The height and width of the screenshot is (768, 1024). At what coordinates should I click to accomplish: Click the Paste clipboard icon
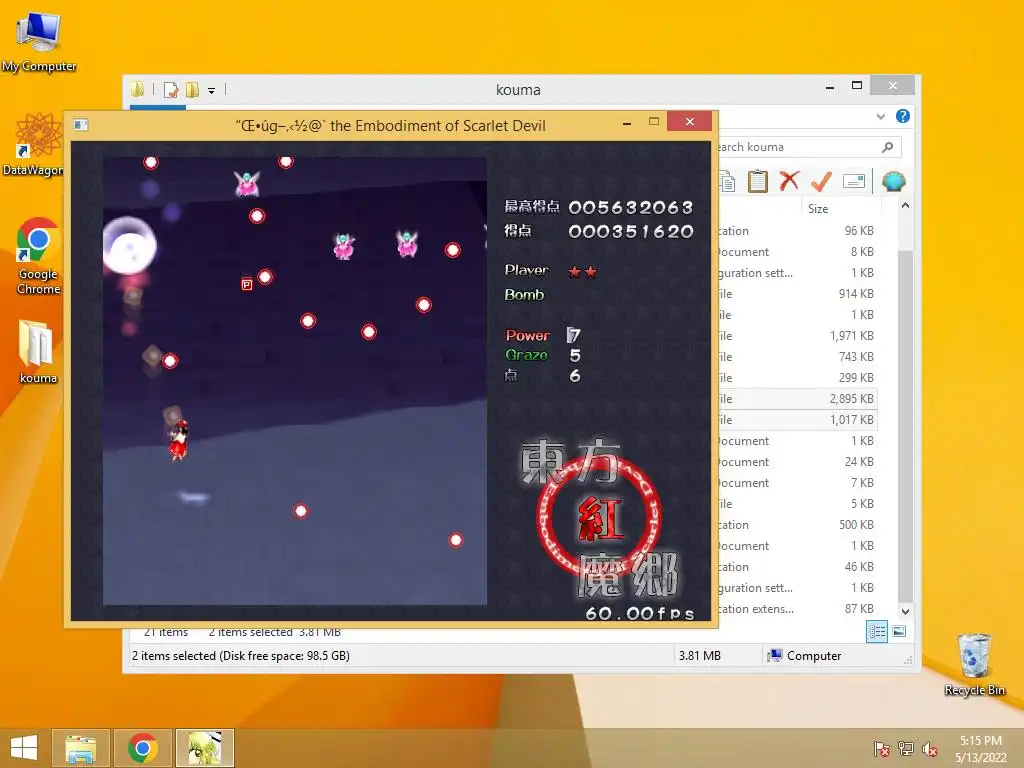pyautogui.click(x=758, y=181)
